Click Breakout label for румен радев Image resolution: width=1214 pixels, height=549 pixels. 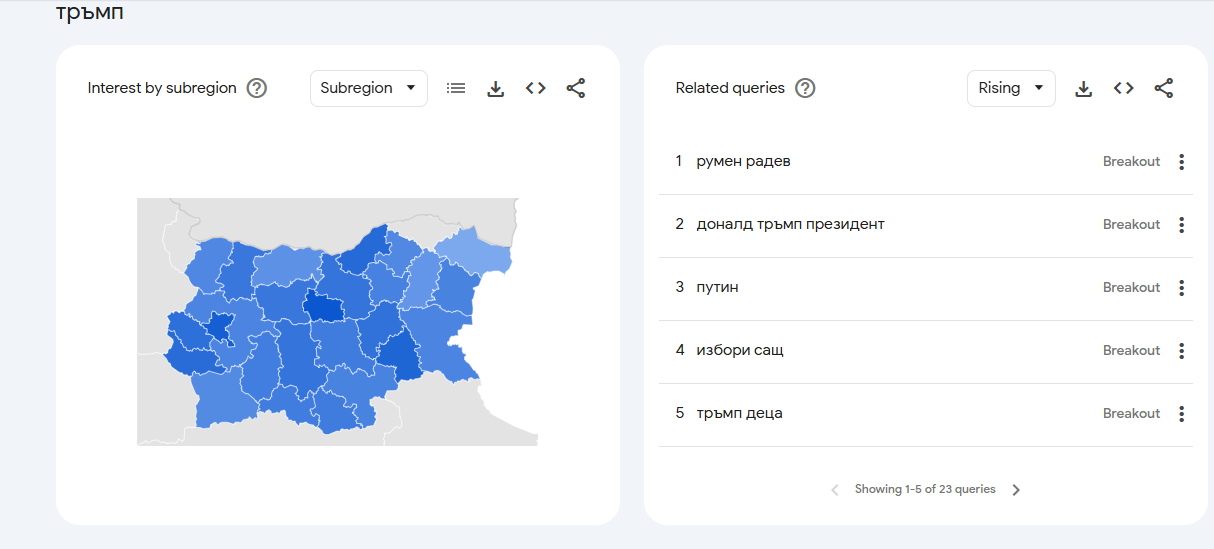coord(1131,161)
